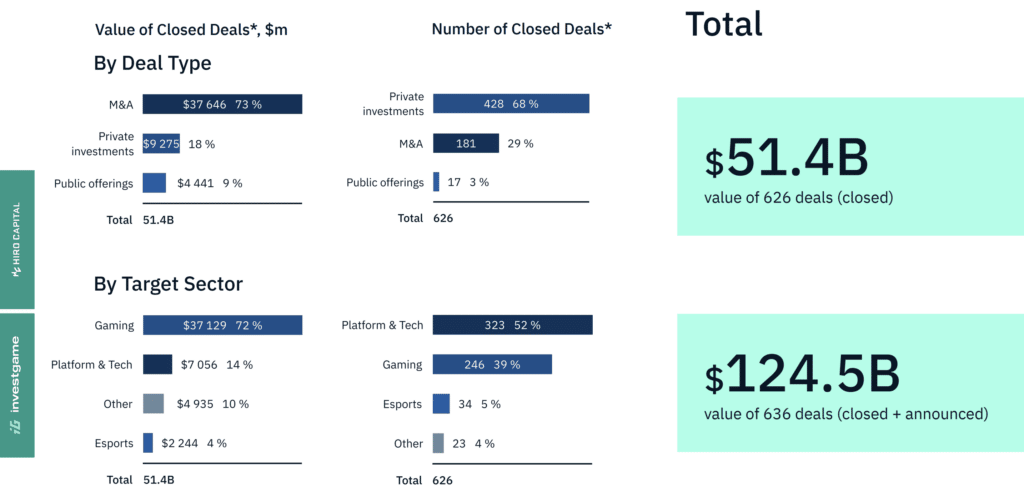Viewport: 1024px width, 502px height.
Task: Select the Platform & Tech 323 deals bar
Action: coord(513,325)
